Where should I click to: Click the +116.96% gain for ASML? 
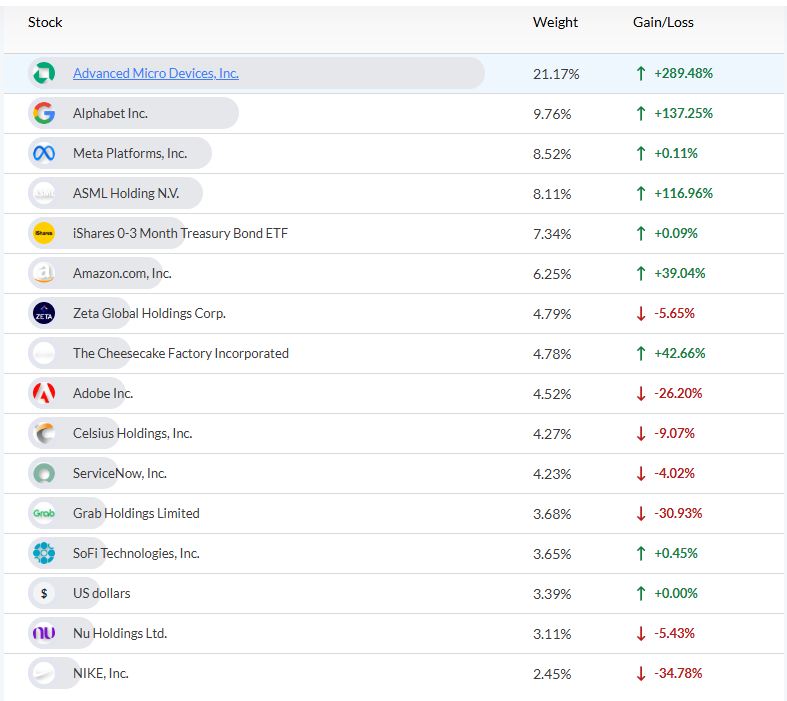pyautogui.click(x=683, y=193)
